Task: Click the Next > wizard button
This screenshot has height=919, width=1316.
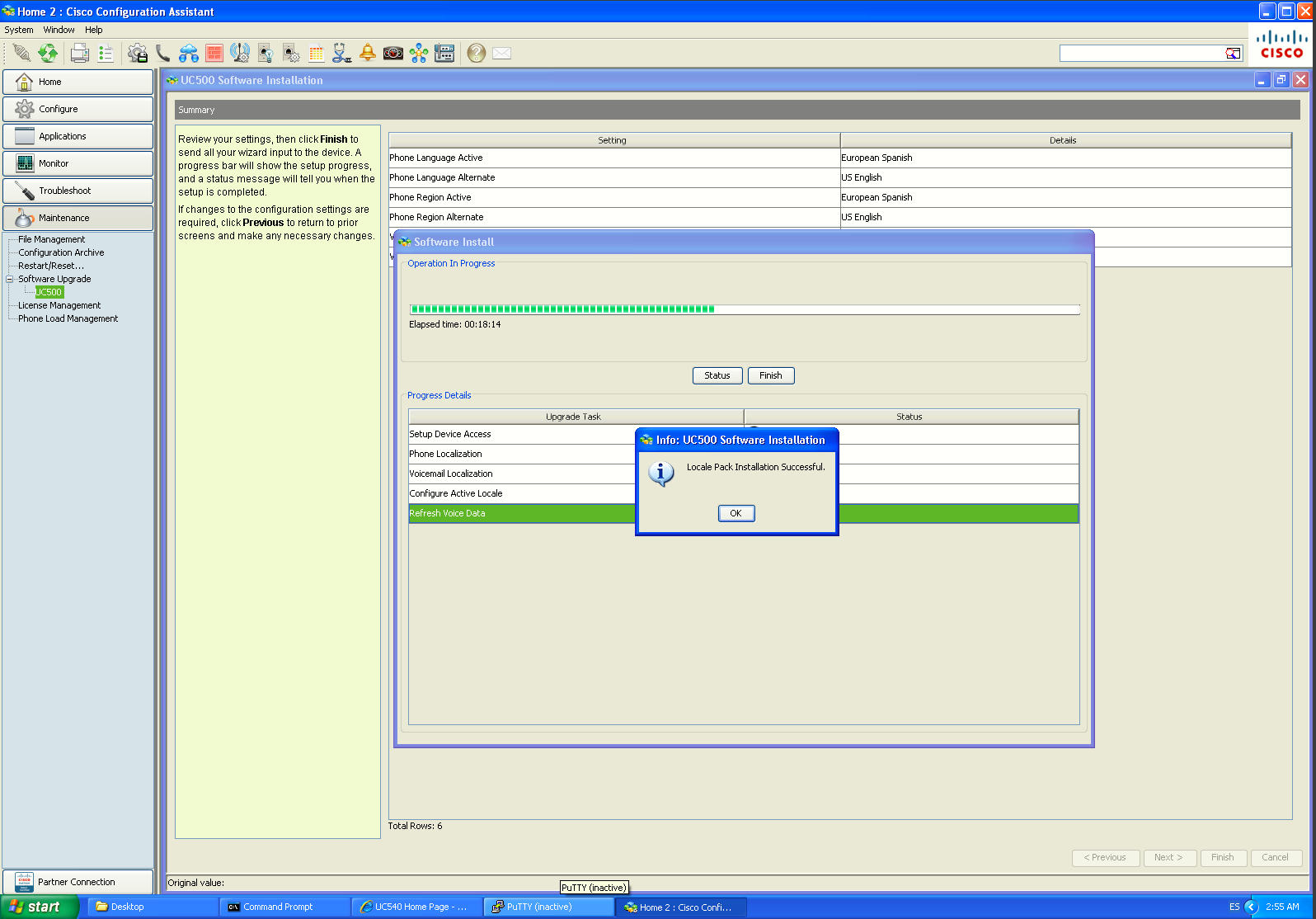Action: tap(1169, 858)
